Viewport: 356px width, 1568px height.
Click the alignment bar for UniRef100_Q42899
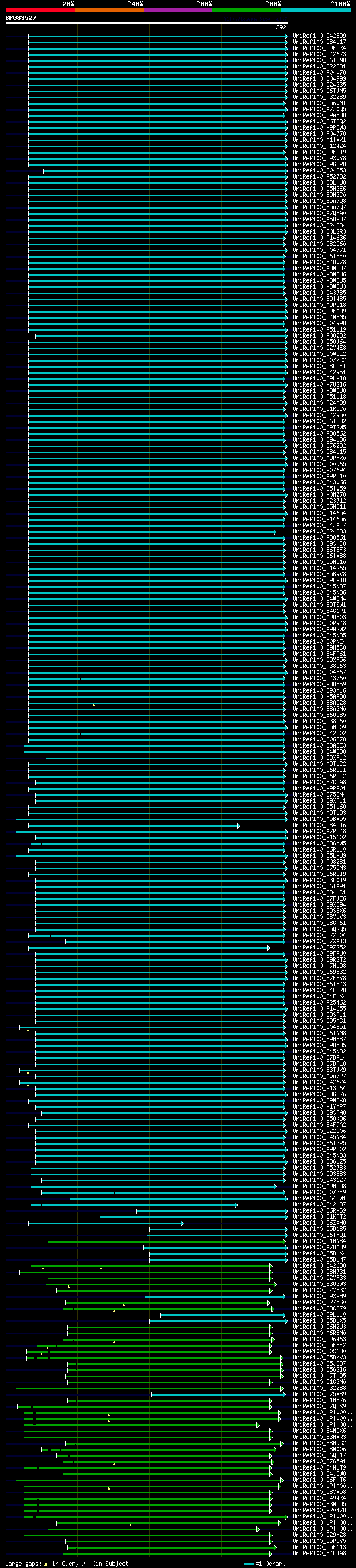click(158, 36)
